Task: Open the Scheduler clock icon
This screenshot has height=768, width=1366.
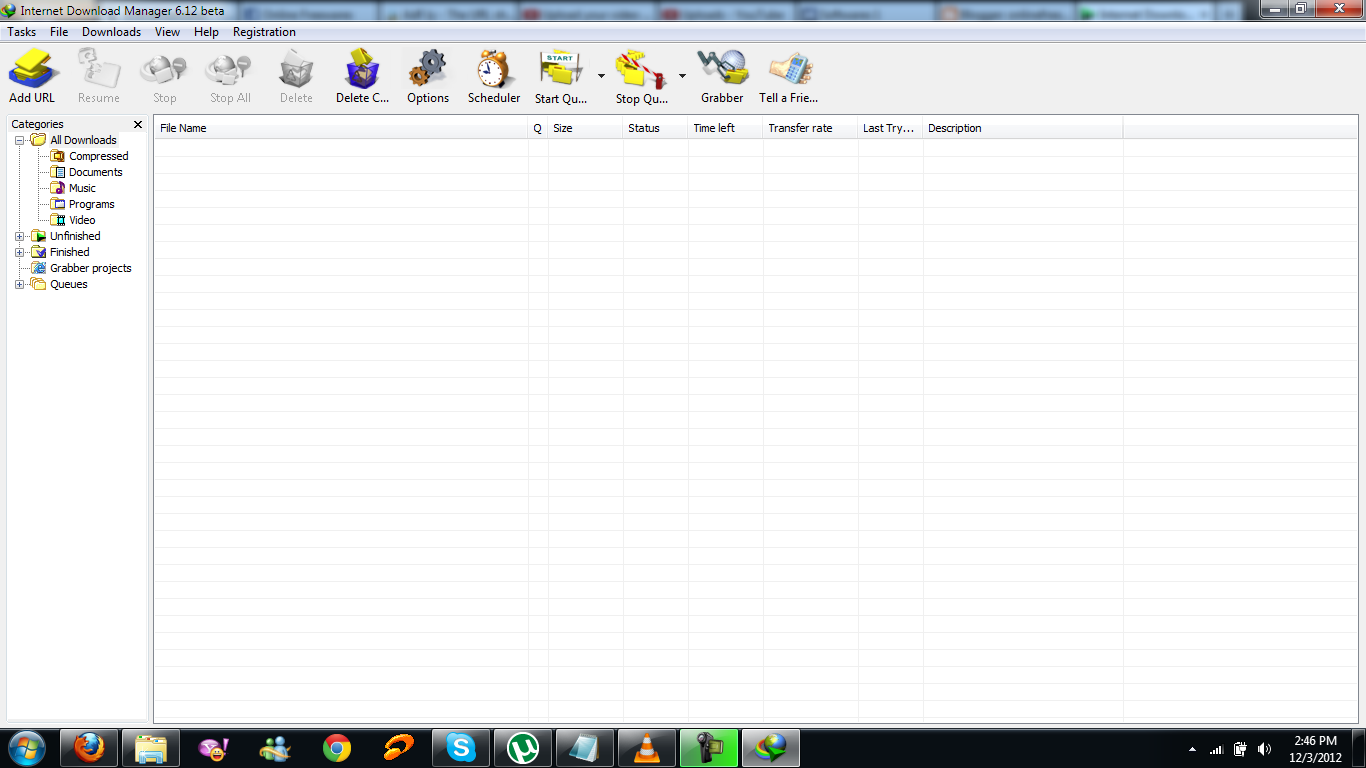Action: click(x=492, y=72)
